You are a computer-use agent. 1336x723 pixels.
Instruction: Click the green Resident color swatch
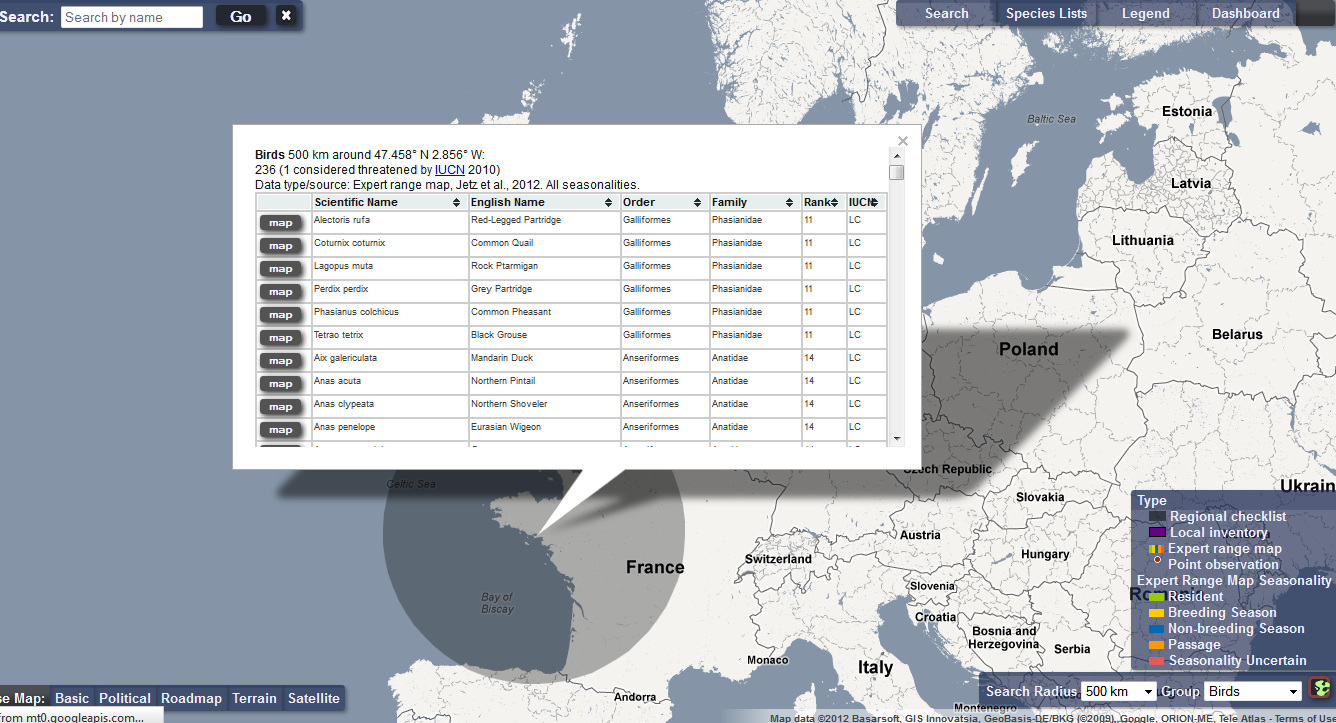(1158, 596)
